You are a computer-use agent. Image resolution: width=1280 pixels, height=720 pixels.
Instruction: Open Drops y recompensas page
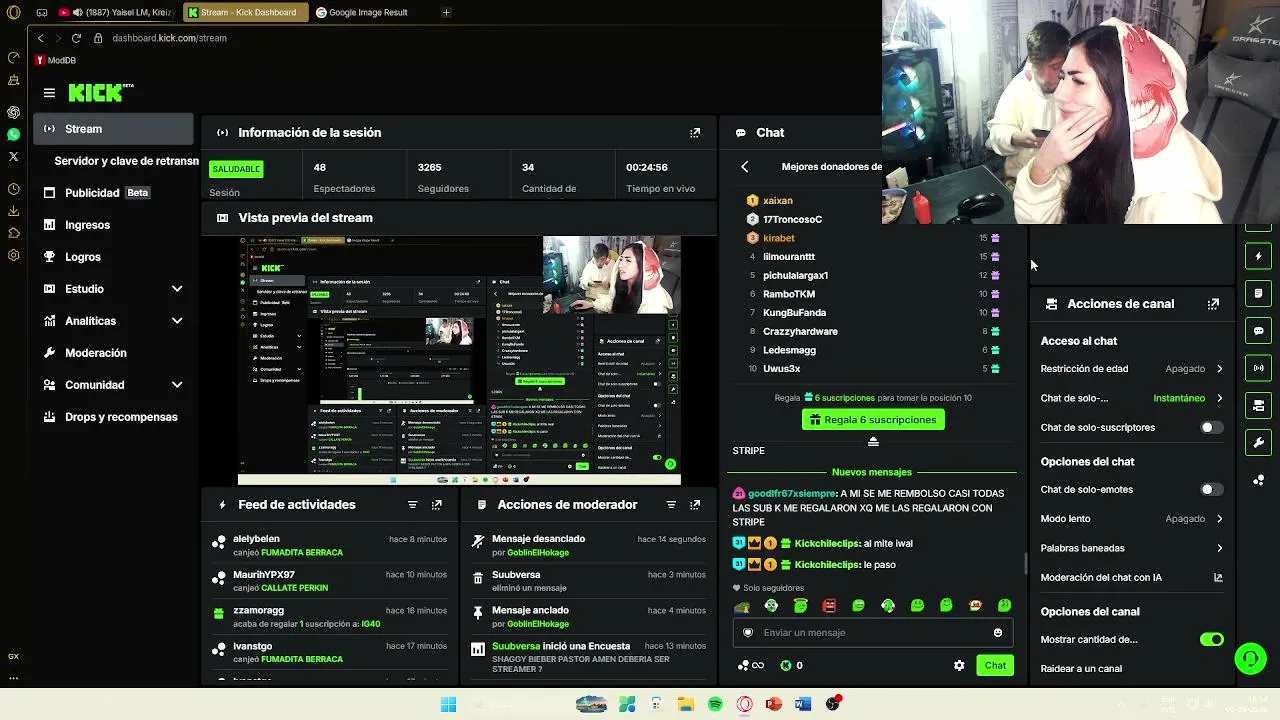[113, 417]
